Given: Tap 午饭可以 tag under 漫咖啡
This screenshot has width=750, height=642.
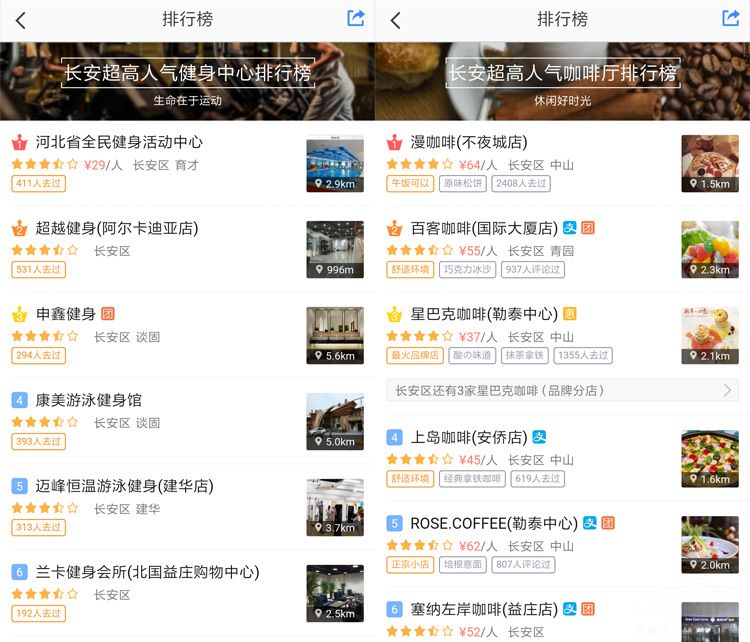Looking at the screenshot, I should [410, 183].
